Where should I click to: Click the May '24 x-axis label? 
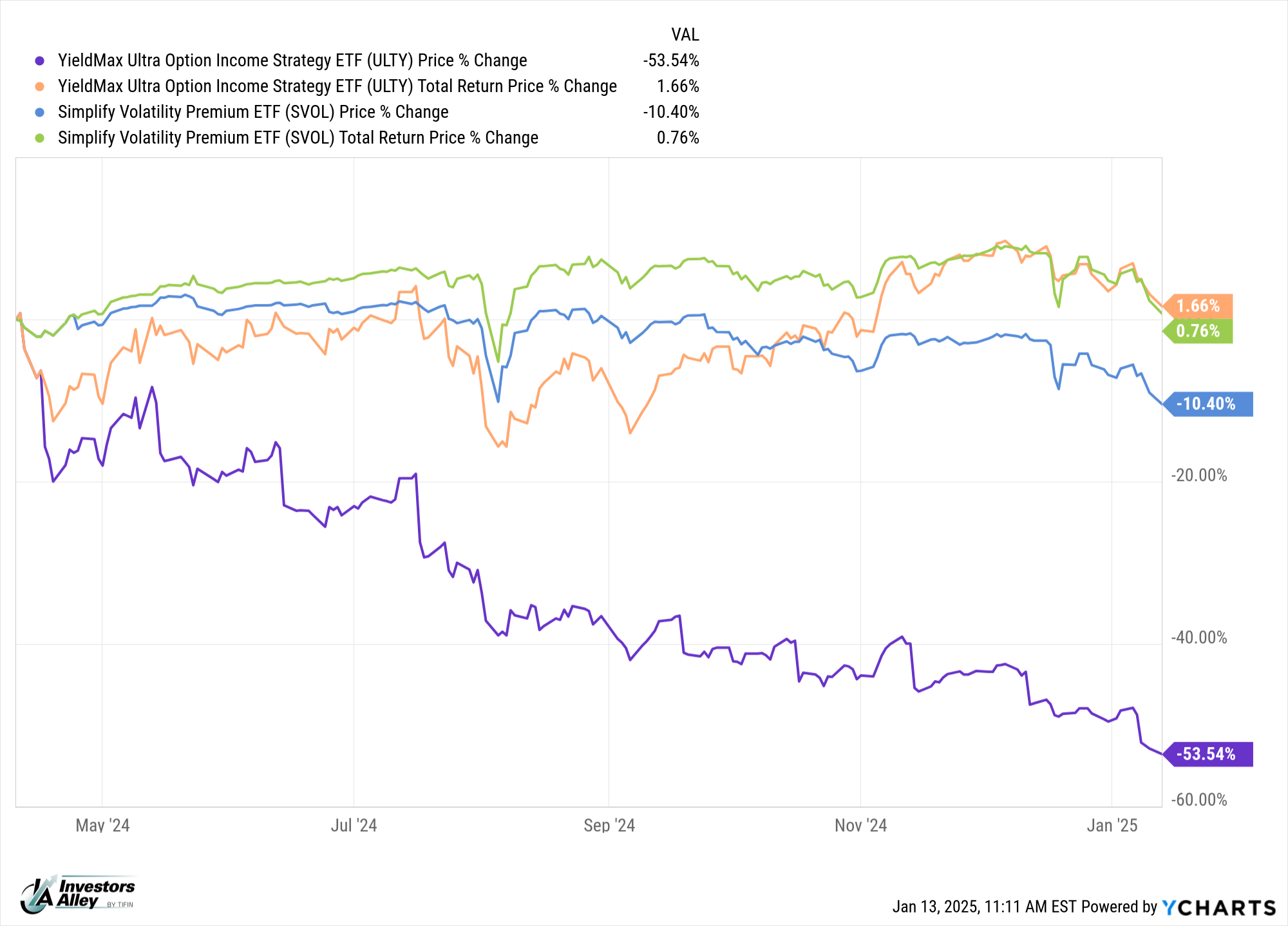coord(102,826)
